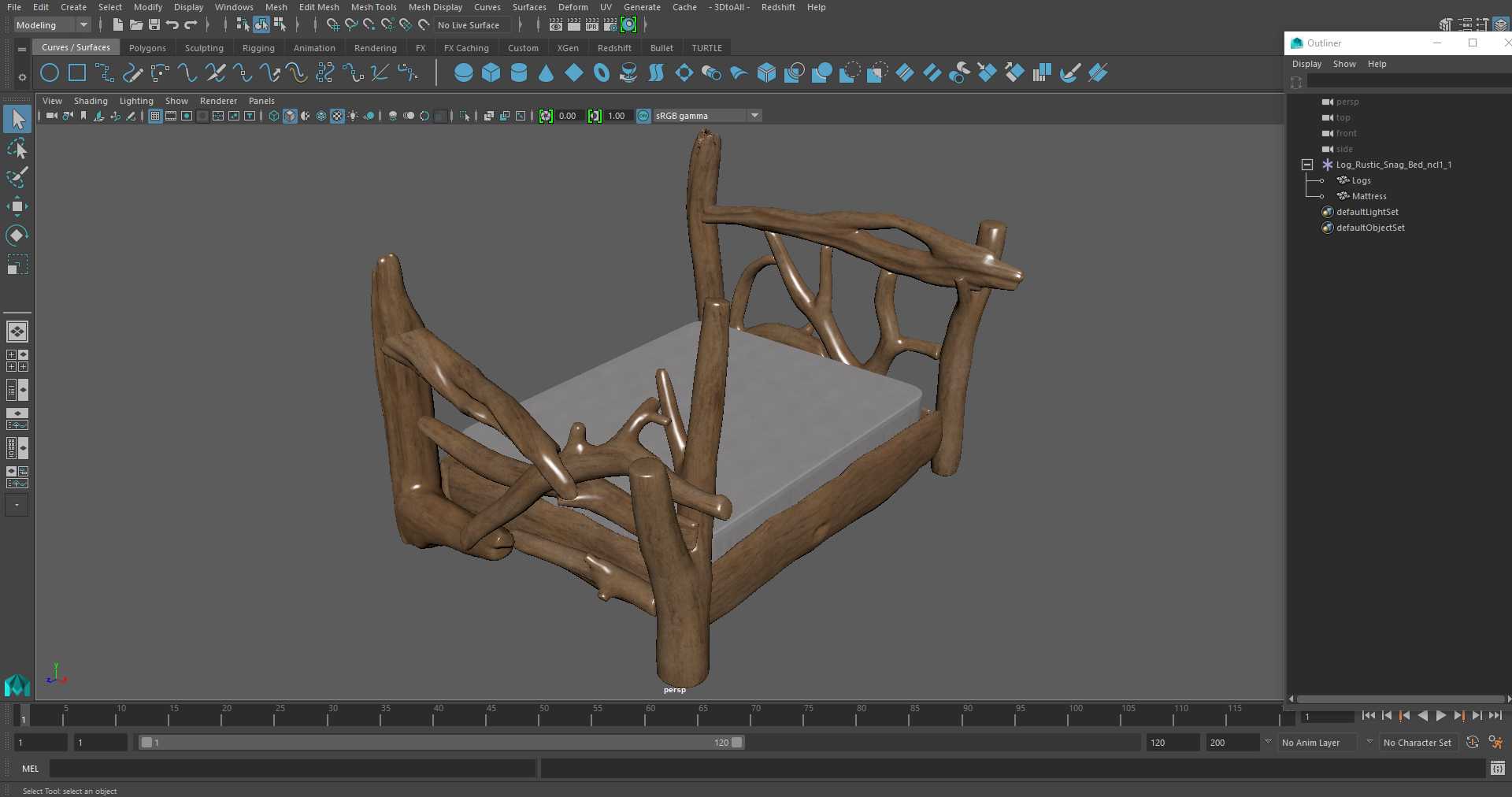Click the Undo arrow icon
This screenshot has width=1512, height=797.
click(x=172, y=25)
